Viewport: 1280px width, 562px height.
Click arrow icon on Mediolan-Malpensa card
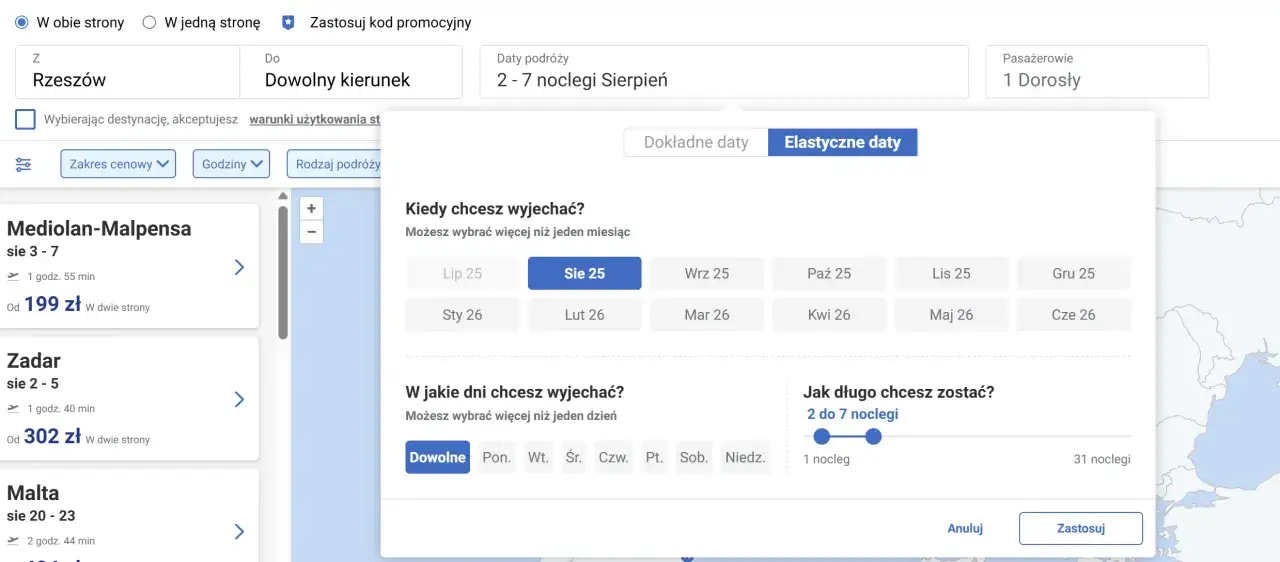tap(239, 267)
